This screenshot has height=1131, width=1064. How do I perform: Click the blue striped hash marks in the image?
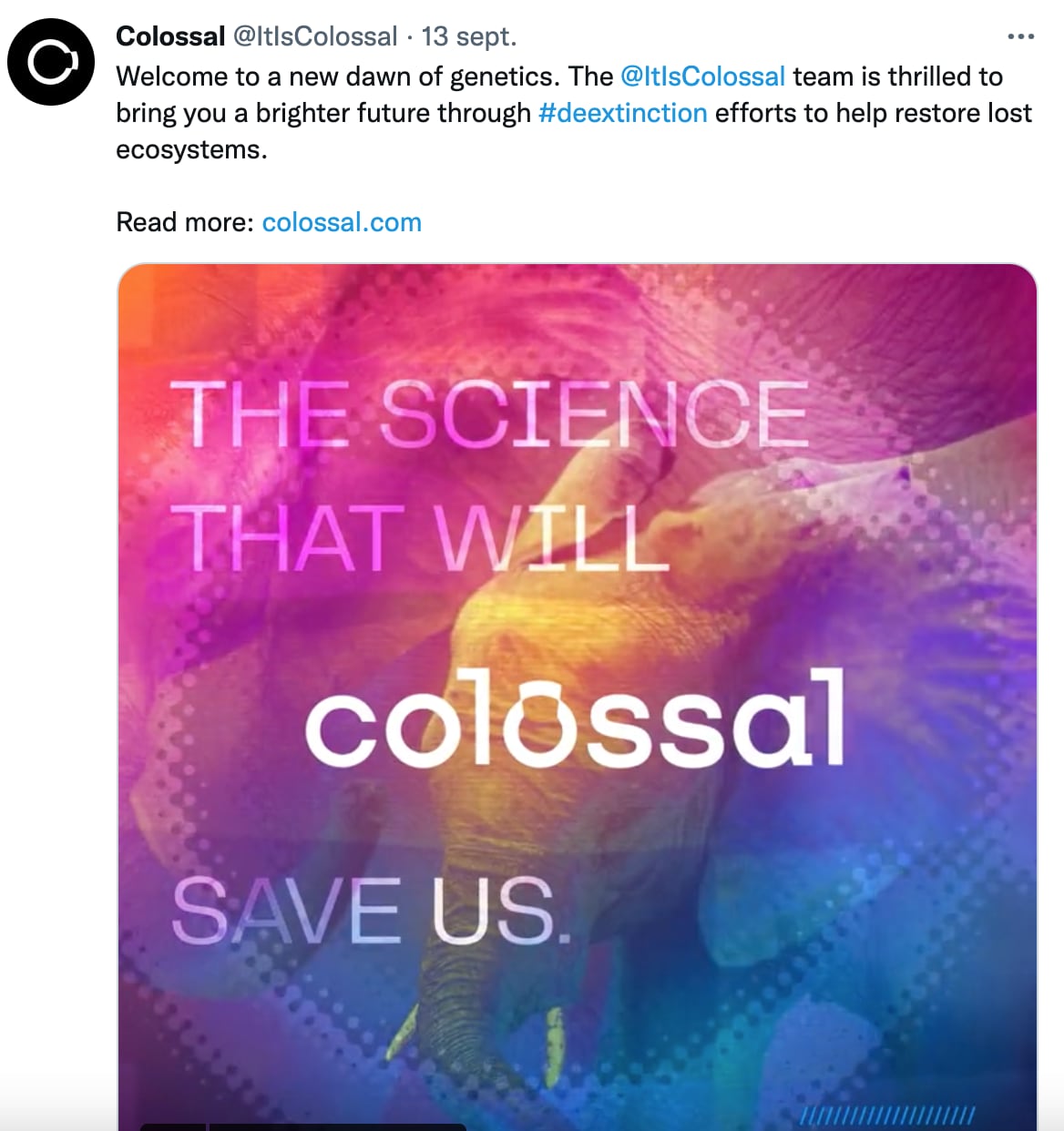coord(887,1116)
